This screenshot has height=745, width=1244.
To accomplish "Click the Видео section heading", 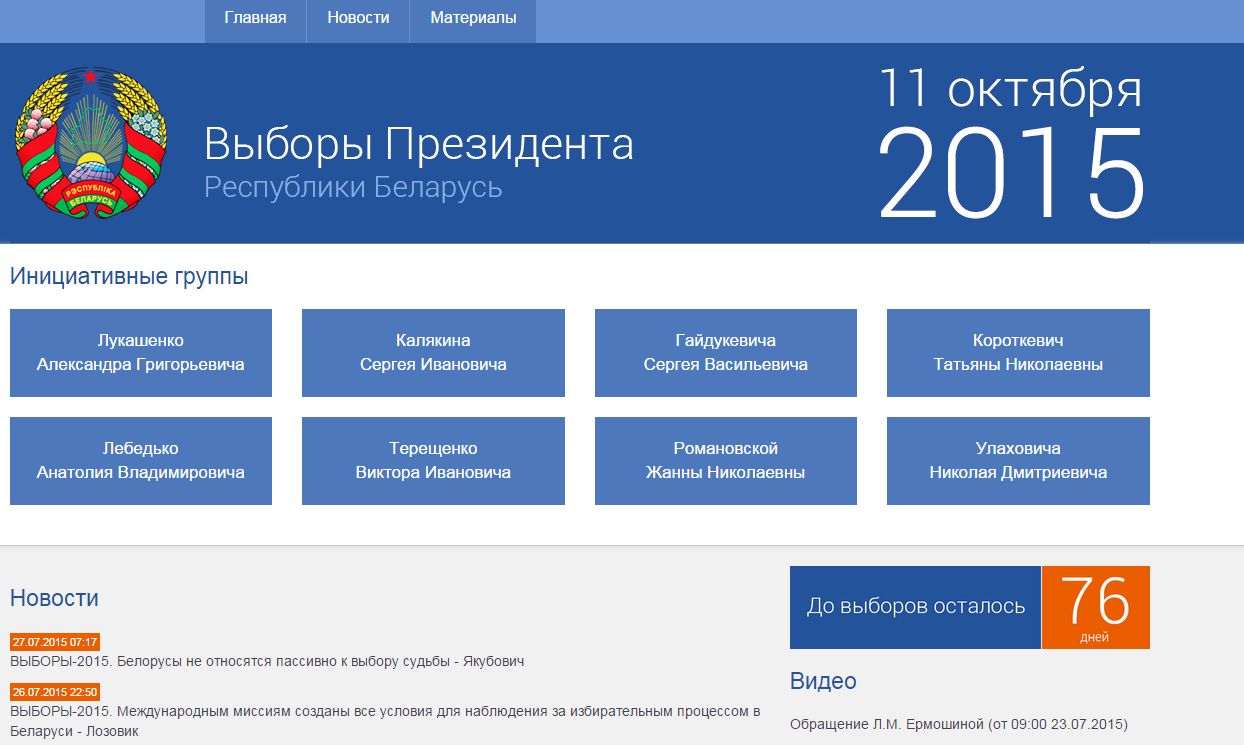I will point(823,681).
